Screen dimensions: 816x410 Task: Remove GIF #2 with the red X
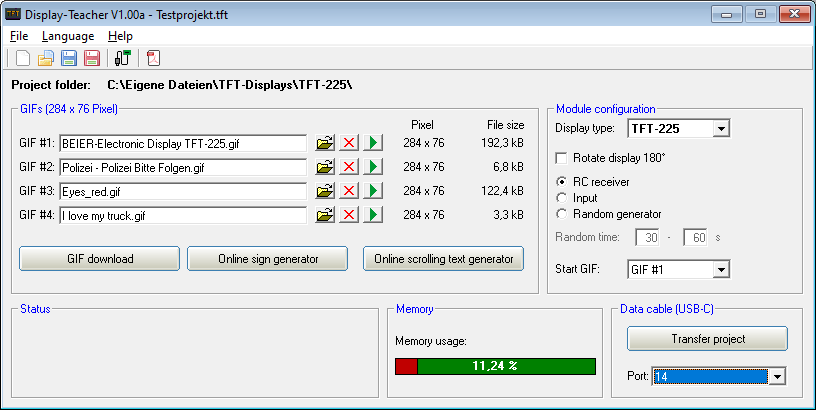349,167
